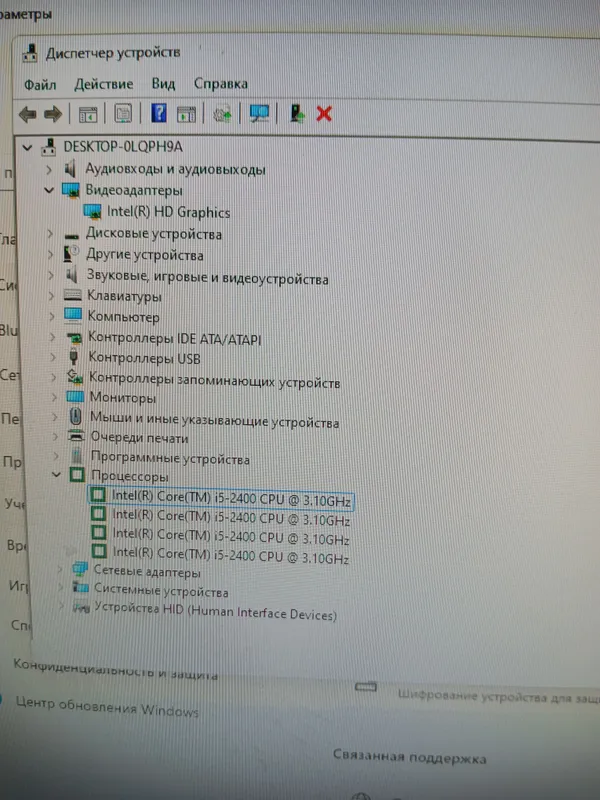Open Центр обновления Windows in Settings
600x800 pixels.
[107, 707]
